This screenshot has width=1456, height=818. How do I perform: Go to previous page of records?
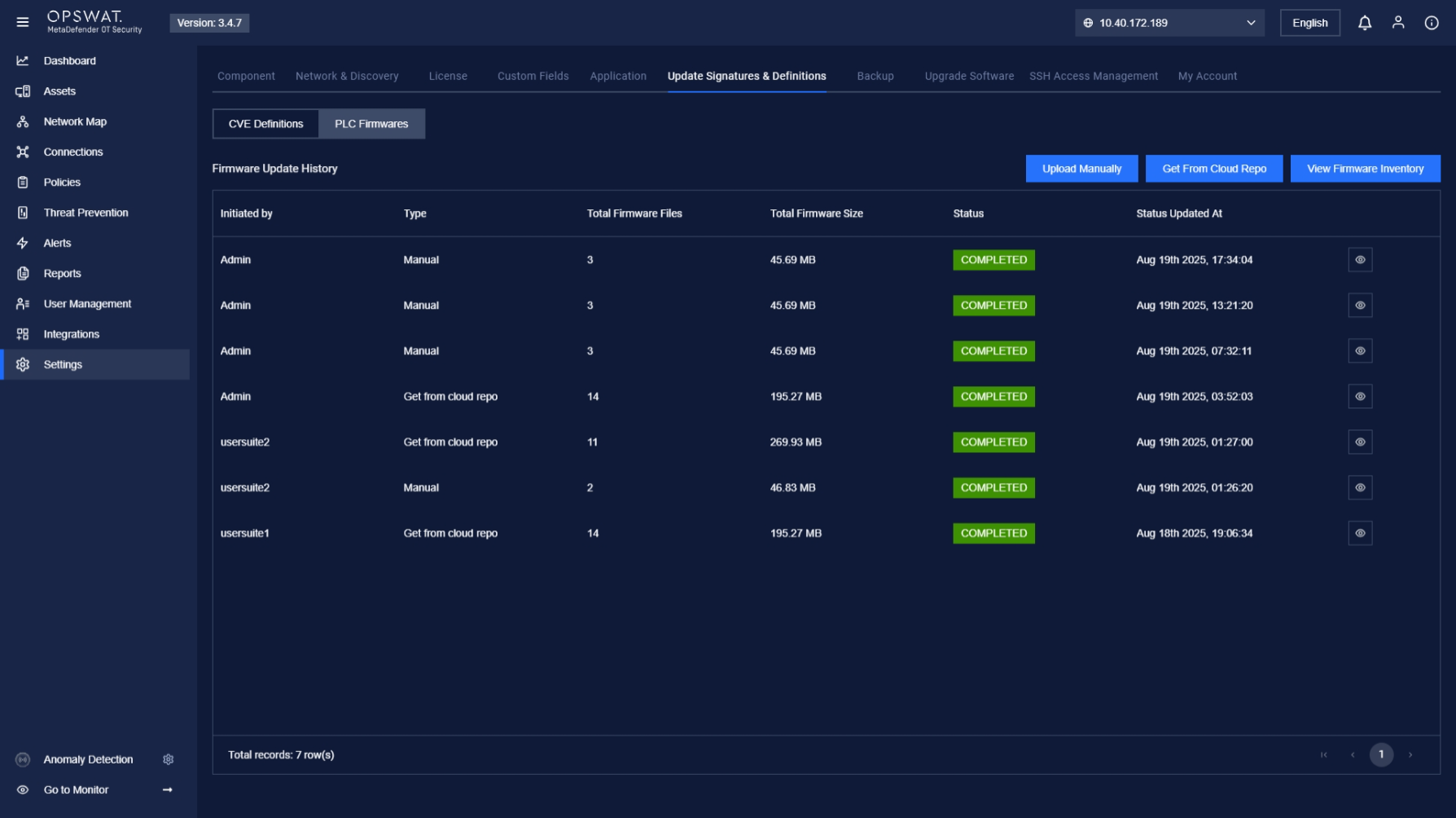tap(1353, 755)
